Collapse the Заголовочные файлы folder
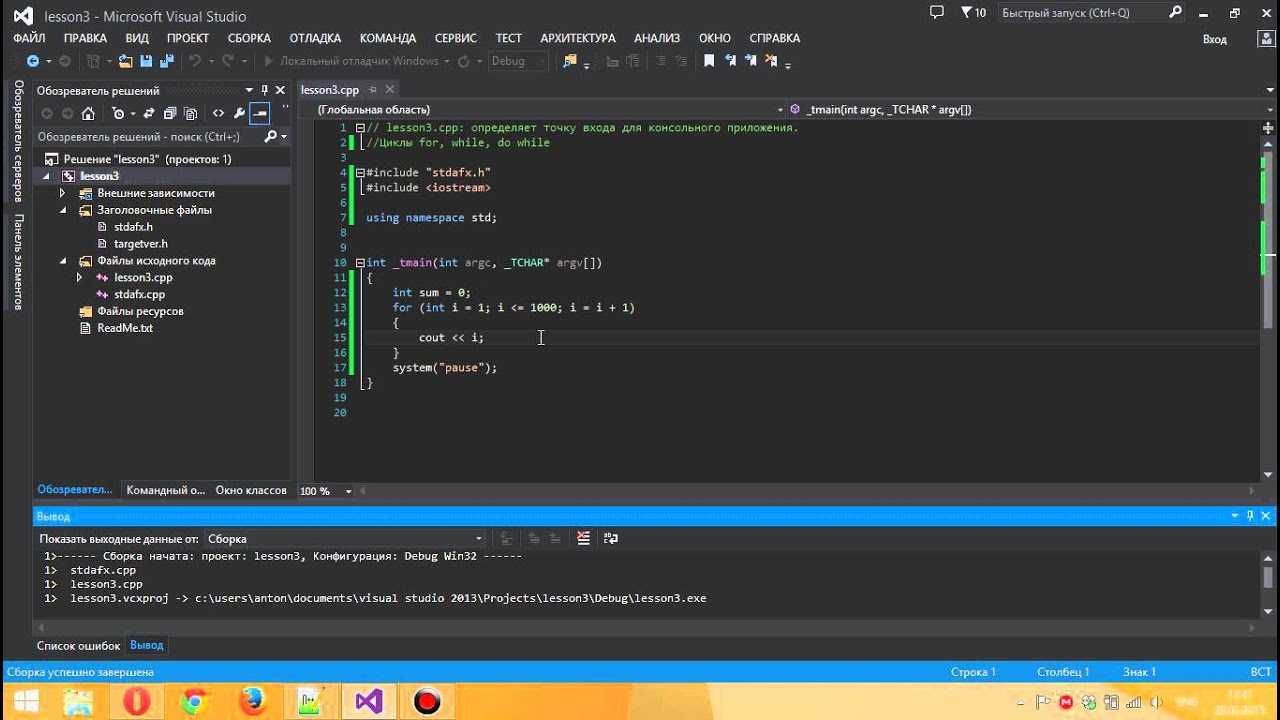 [62, 210]
